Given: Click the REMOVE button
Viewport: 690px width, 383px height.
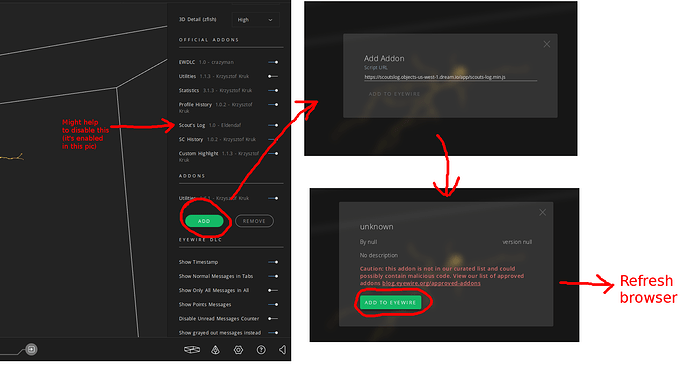Looking at the screenshot, I should [x=254, y=221].
